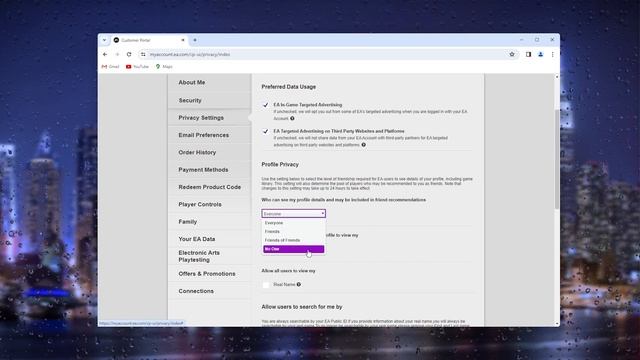Open the tab search dropdown arrow
The height and width of the screenshot is (360, 640).
coord(104,40)
